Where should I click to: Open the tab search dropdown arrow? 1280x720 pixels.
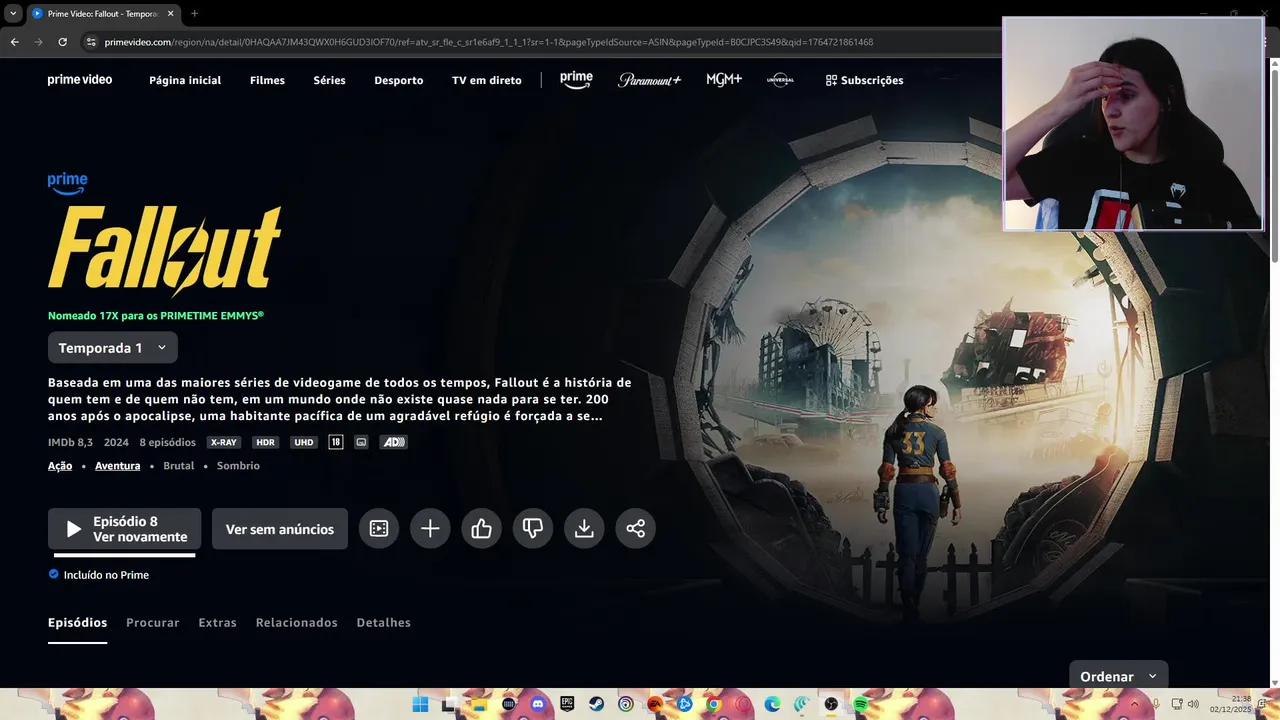tap(12, 13)
